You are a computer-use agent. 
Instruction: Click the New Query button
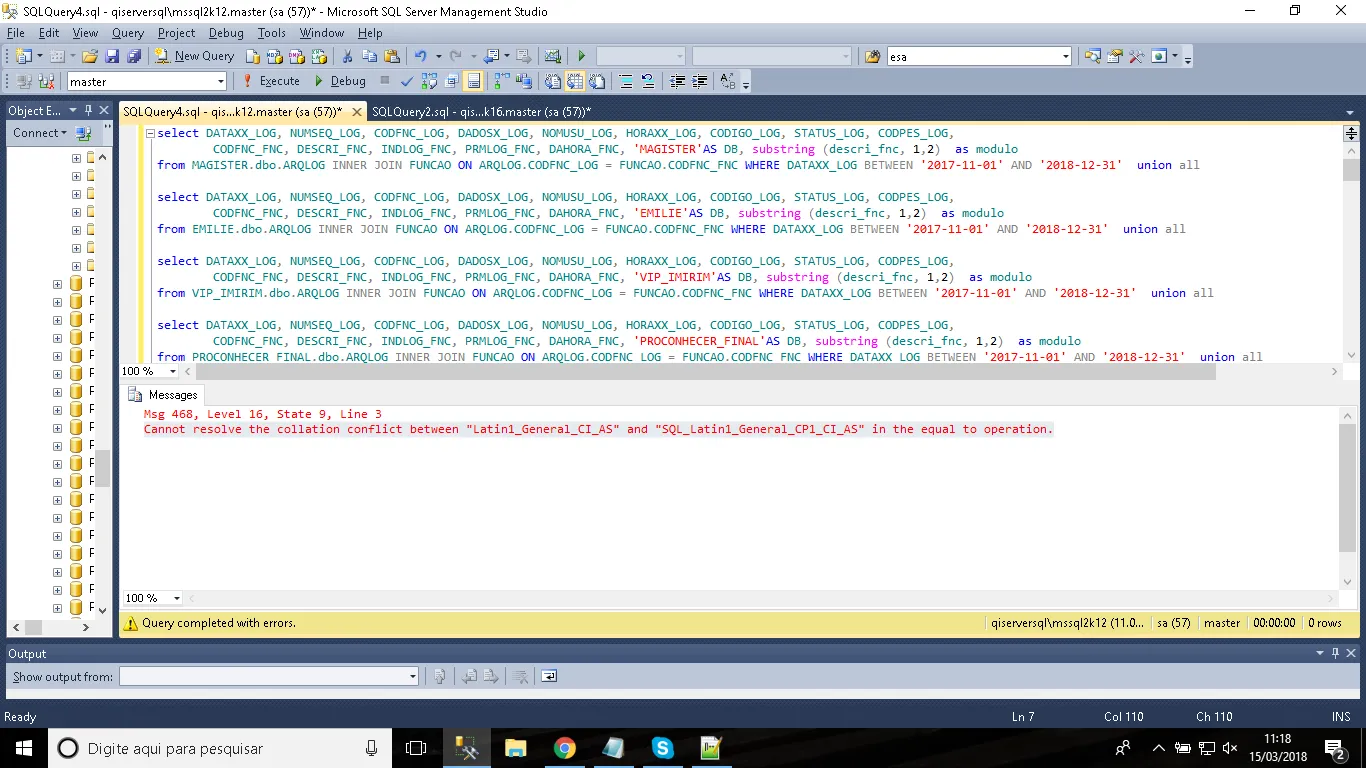[x=194, y=56]
